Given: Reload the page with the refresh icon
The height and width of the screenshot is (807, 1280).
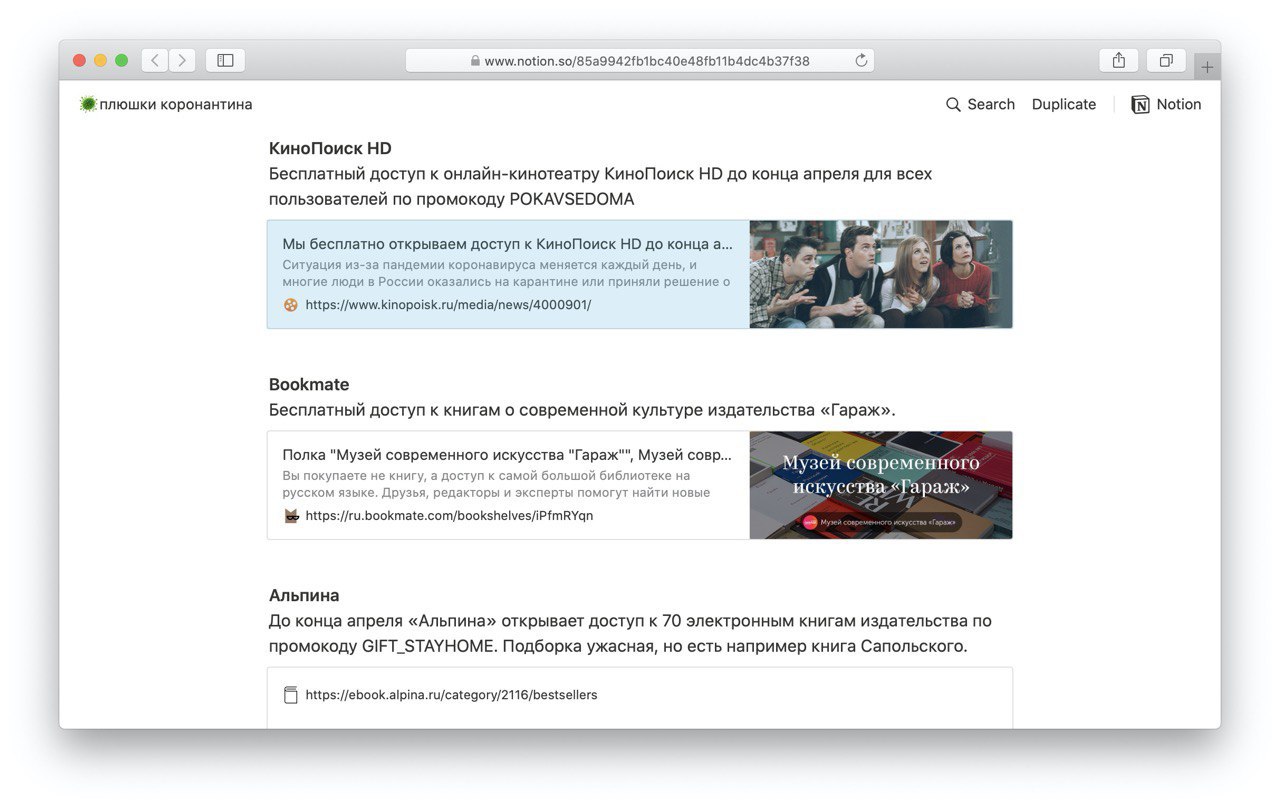Looking at the screenshot, I should point(861,61).
